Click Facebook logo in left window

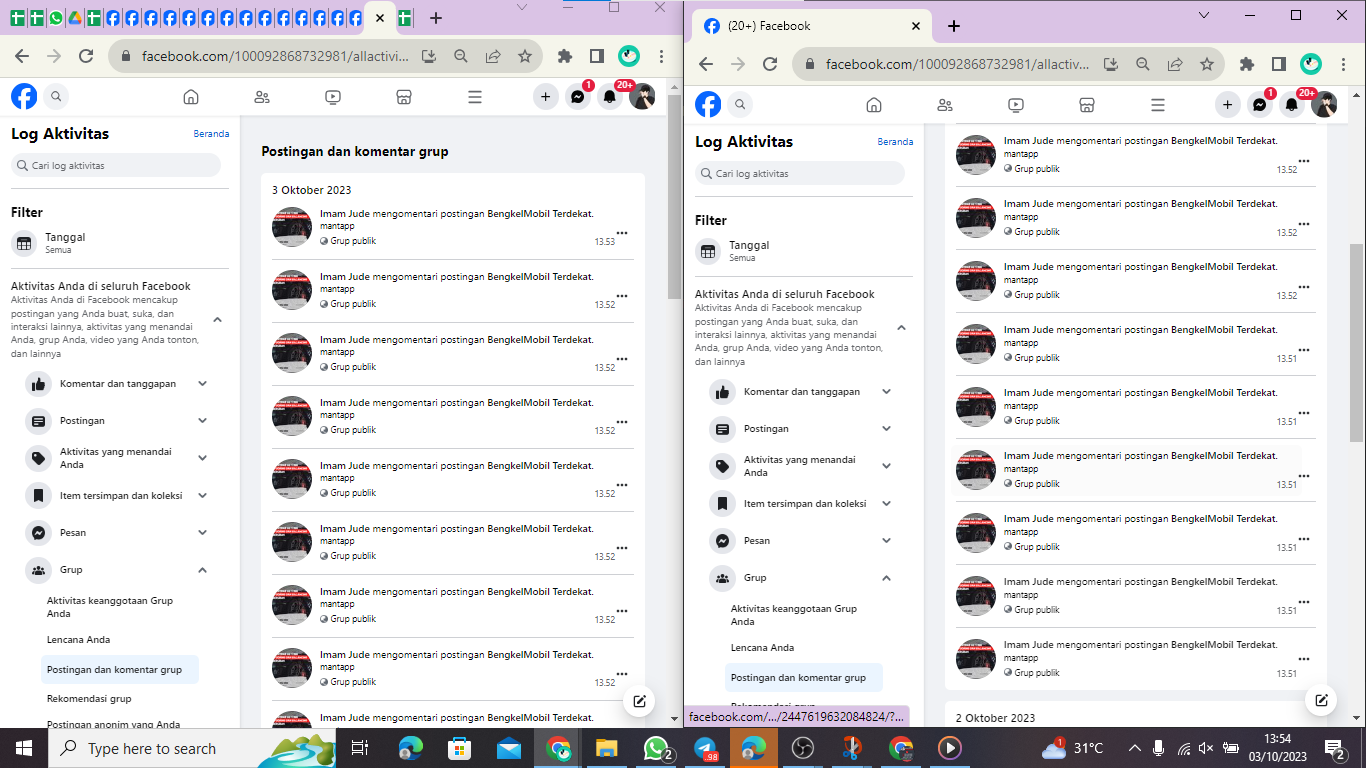[x=24, y=97]
